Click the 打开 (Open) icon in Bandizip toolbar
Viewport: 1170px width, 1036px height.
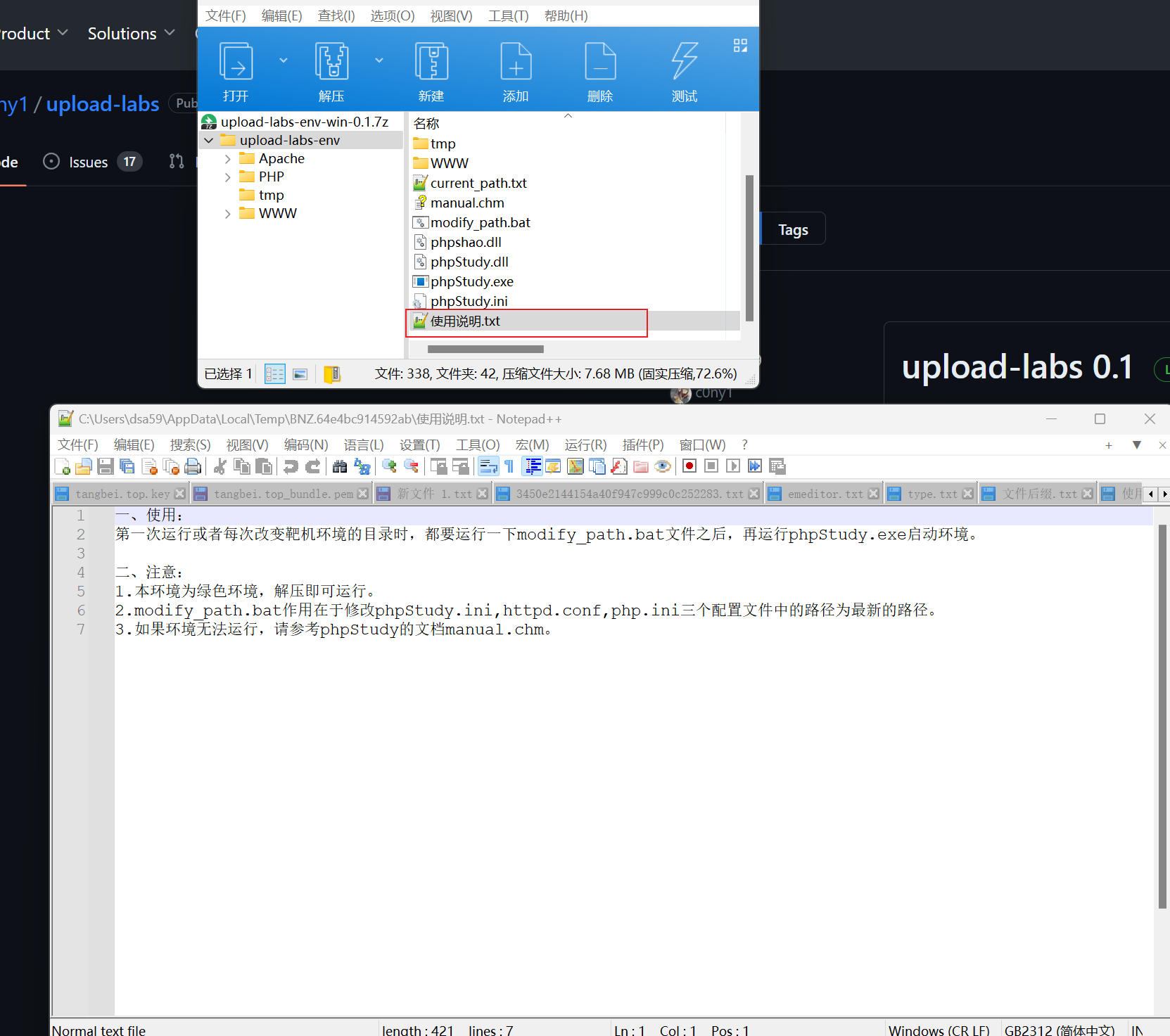click(x=236, y=61)
